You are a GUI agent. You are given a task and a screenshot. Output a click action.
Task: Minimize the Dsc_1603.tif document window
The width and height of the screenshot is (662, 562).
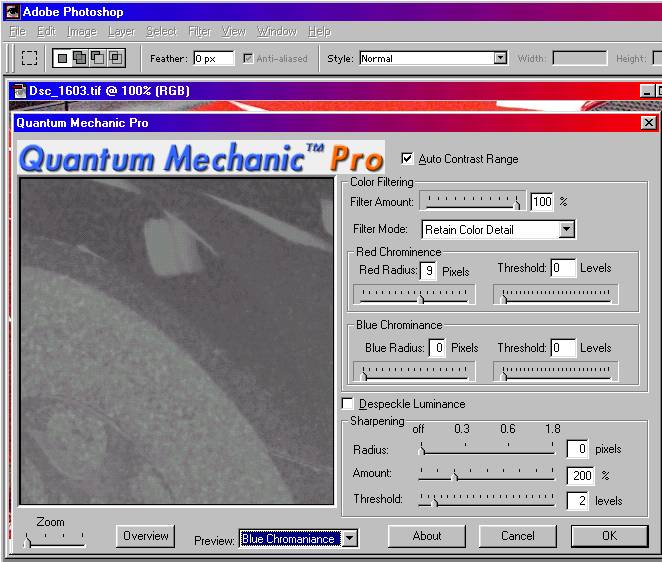coord(646,91)
